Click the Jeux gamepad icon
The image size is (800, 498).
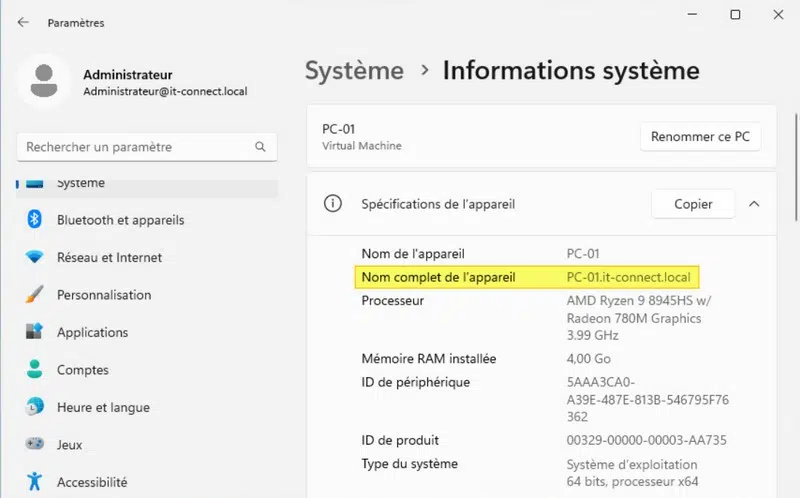pyautogui.click(x=34, y=444)
